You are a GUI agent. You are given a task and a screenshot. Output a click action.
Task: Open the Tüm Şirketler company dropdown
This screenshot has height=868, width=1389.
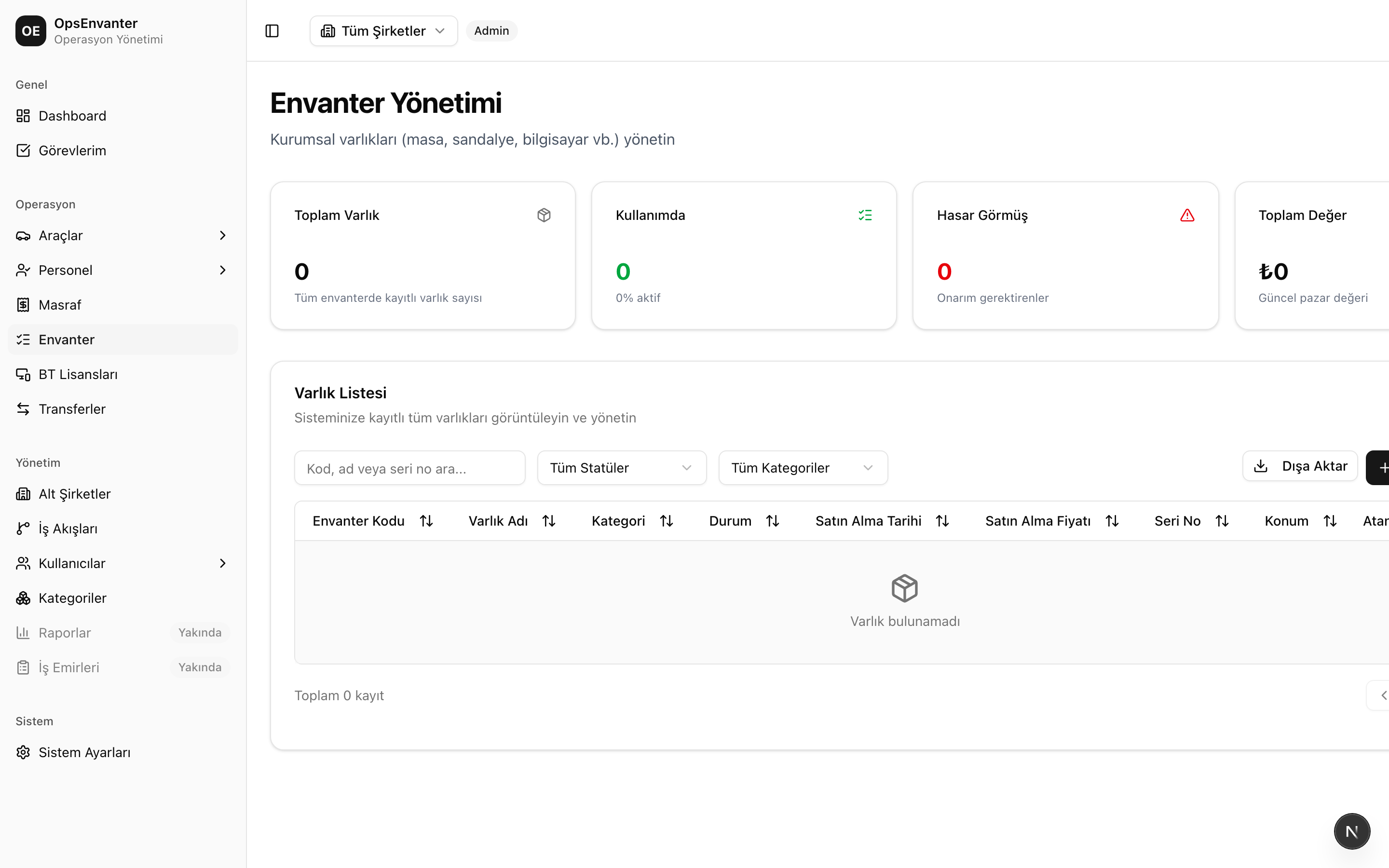pos(383,31)
